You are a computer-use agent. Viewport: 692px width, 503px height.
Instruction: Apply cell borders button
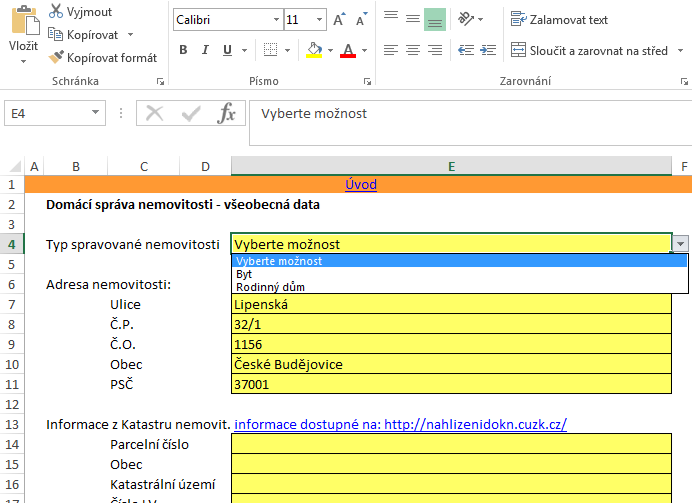click(270, 50)
